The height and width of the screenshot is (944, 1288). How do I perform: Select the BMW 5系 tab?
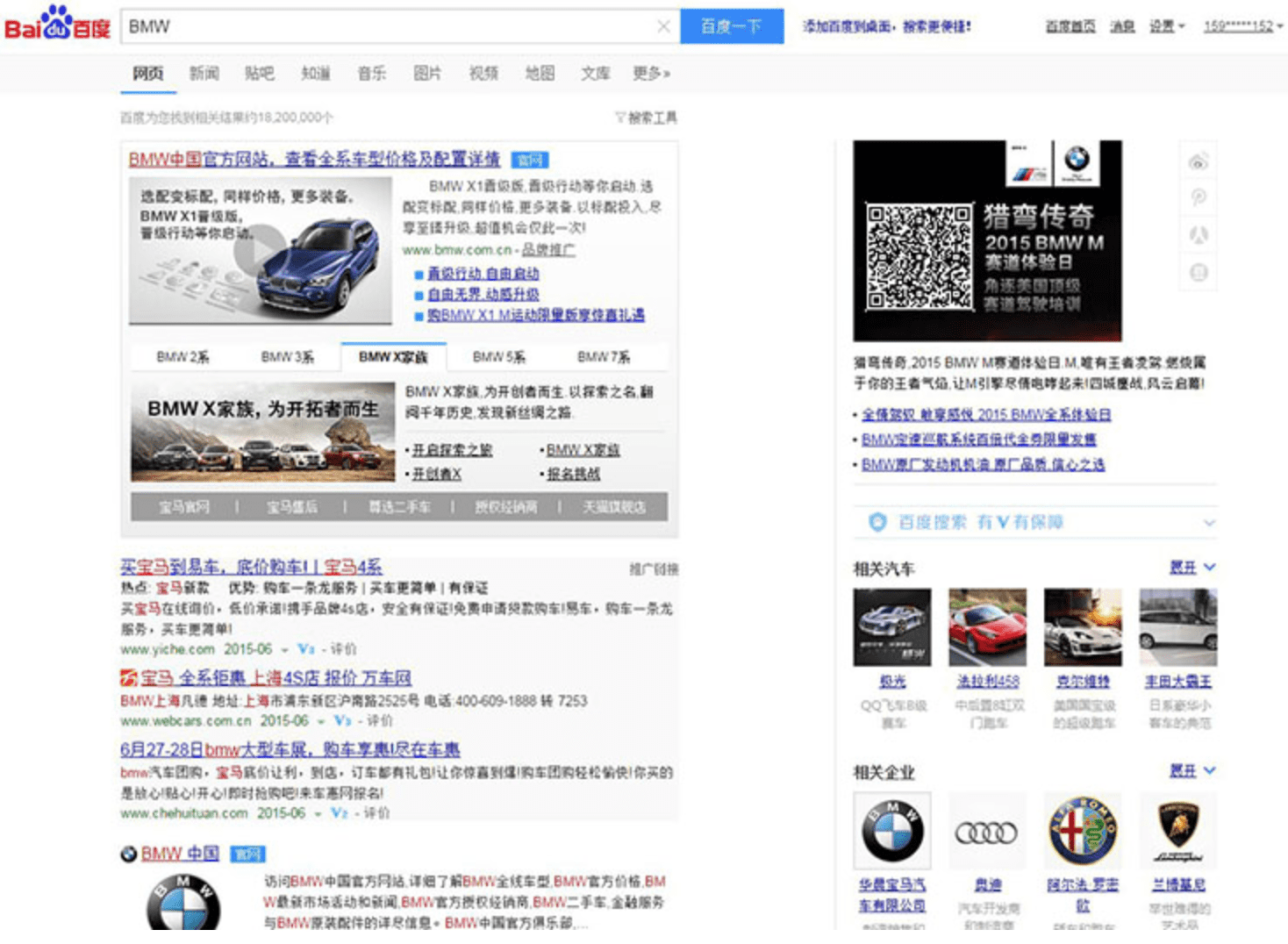click(x=498, y=357)
